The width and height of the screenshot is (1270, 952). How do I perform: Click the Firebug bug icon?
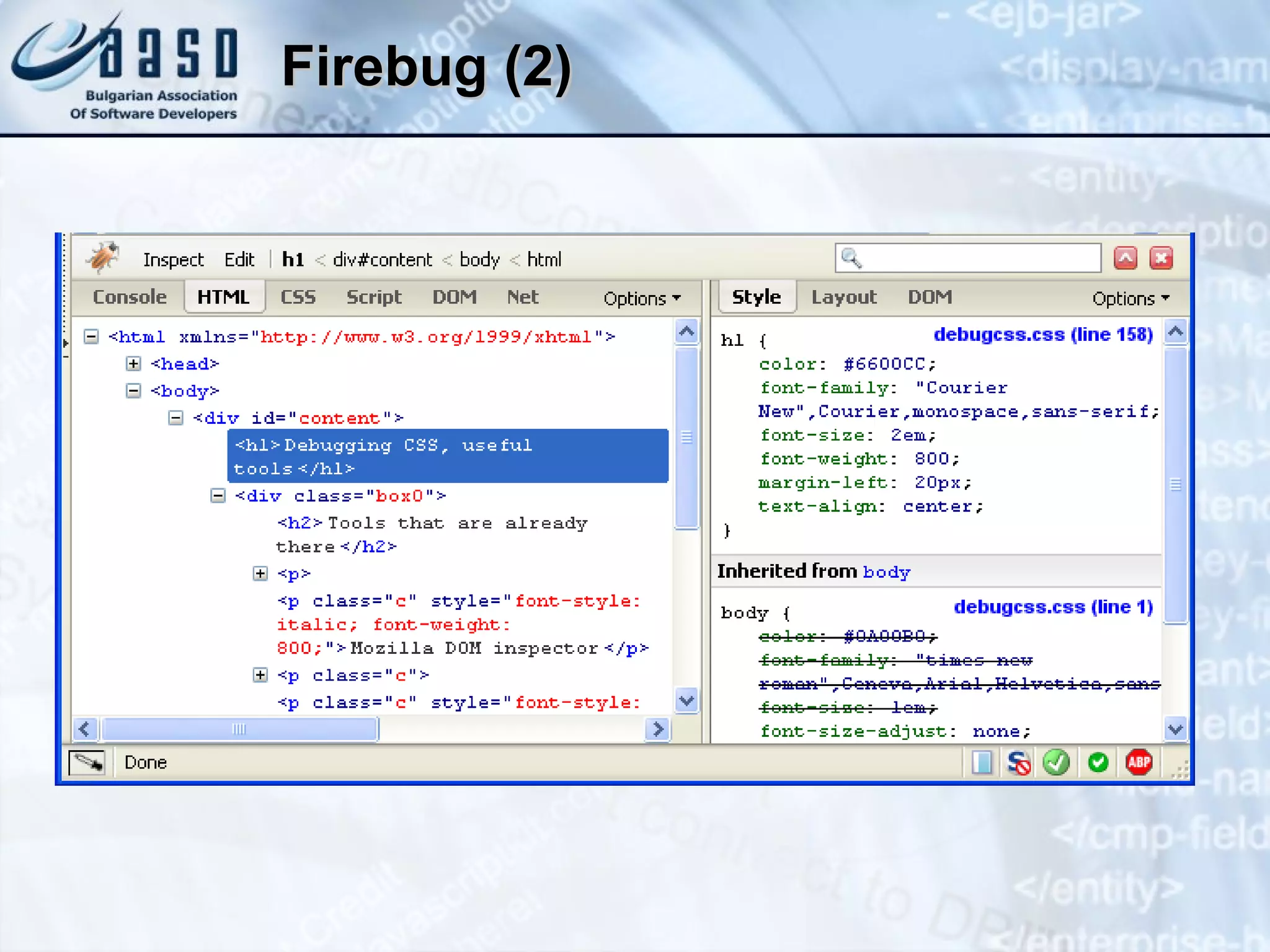[x=103, y=257]
